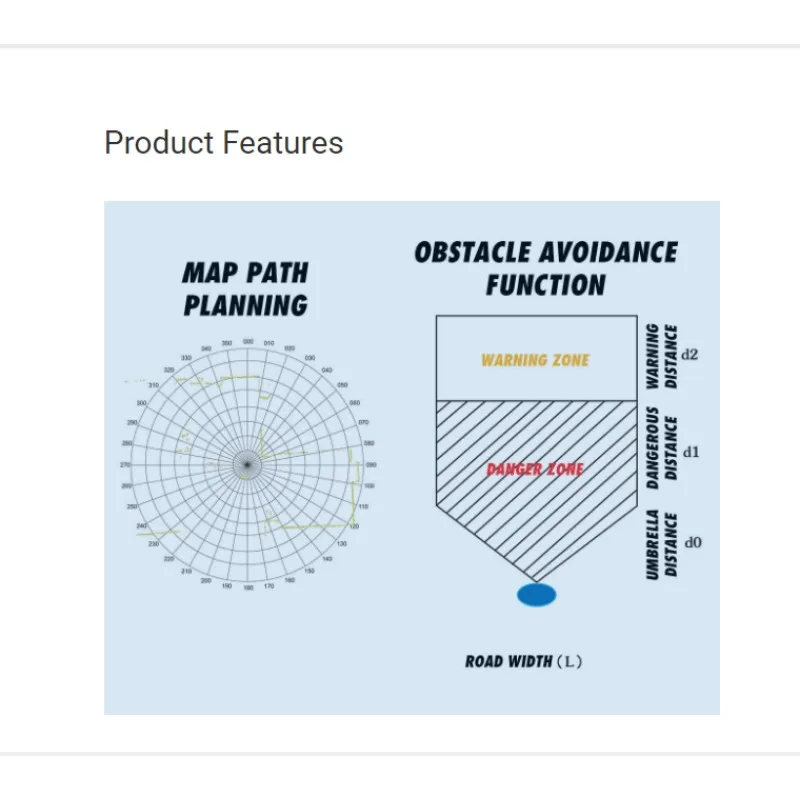
Task: Click the 180 degree mark on polar chart
Action: pos(249,587)
